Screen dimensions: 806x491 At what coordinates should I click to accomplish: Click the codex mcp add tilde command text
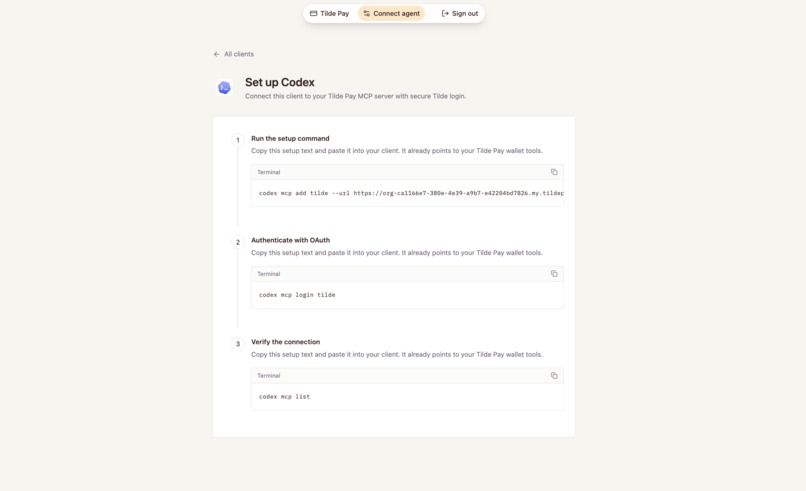point(411,193)
